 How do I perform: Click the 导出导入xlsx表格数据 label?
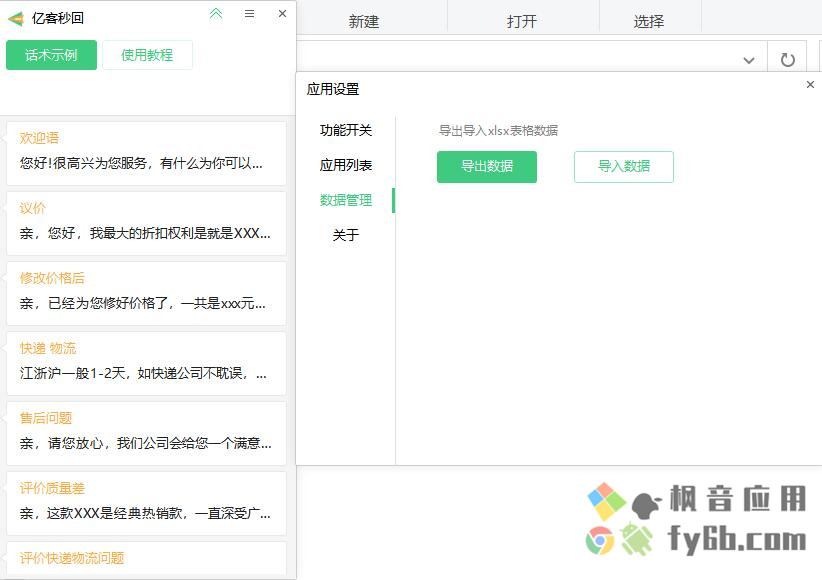click(498, 131)
